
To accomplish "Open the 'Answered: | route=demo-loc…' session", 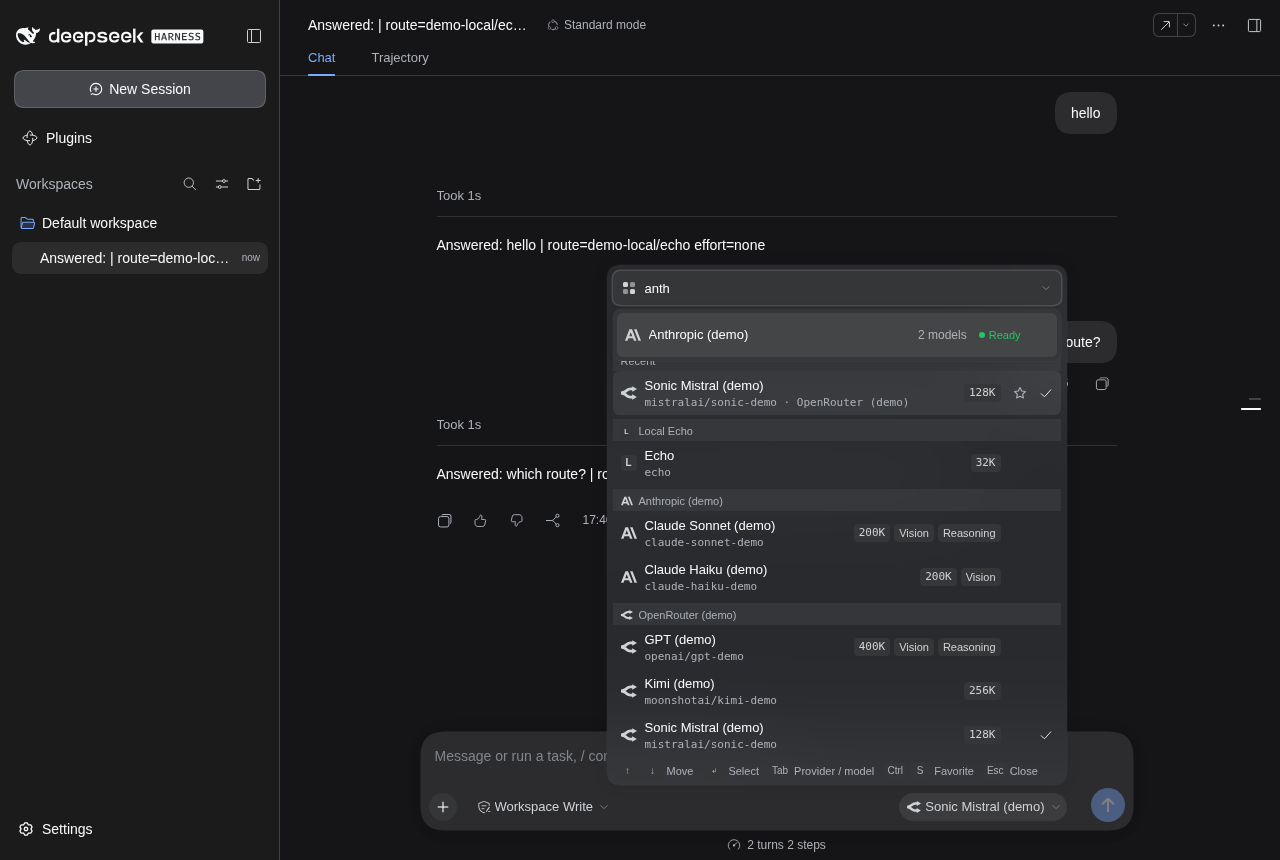I will coord(140,258).
